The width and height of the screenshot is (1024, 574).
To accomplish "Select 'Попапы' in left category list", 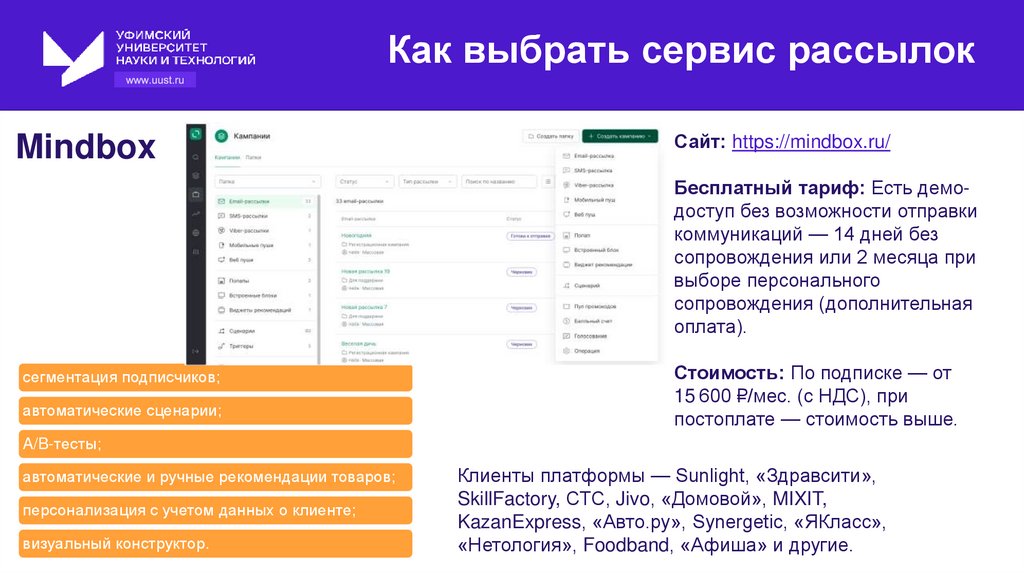I will point(265,281).
